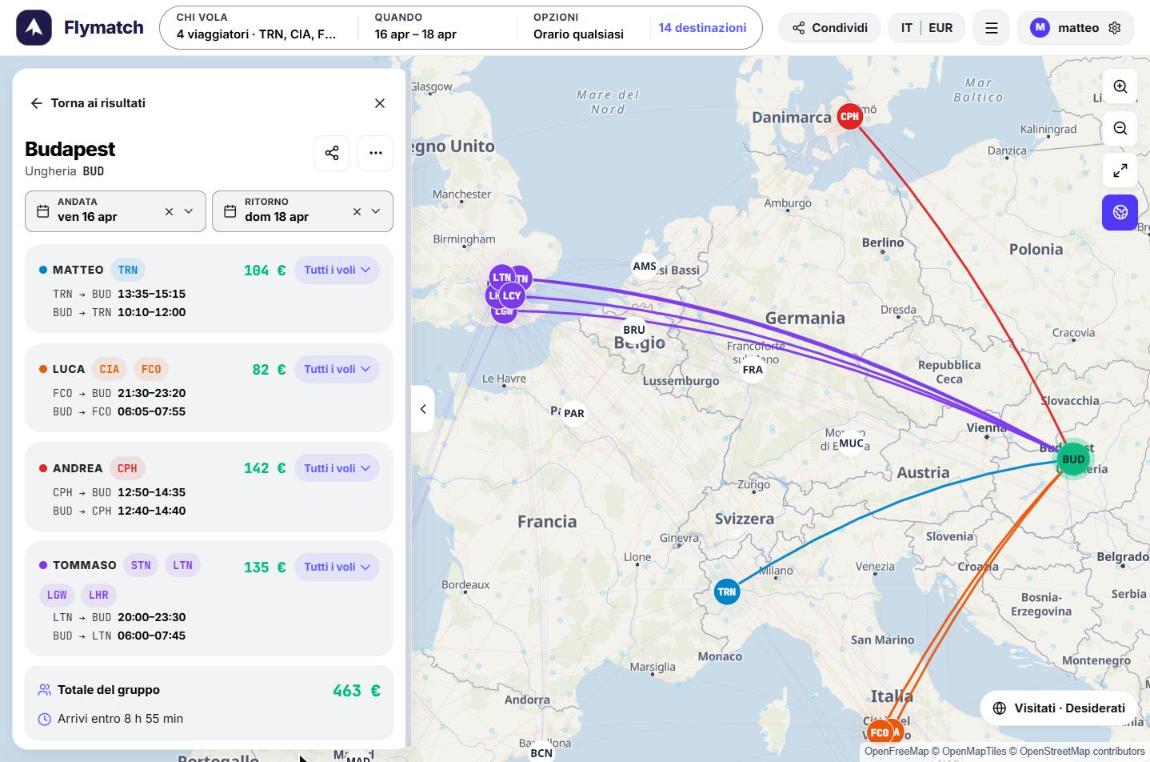Screen dimensions: 1150x762
Task: Click the Flymatch logo icon
Action: (x=34, y=28)
